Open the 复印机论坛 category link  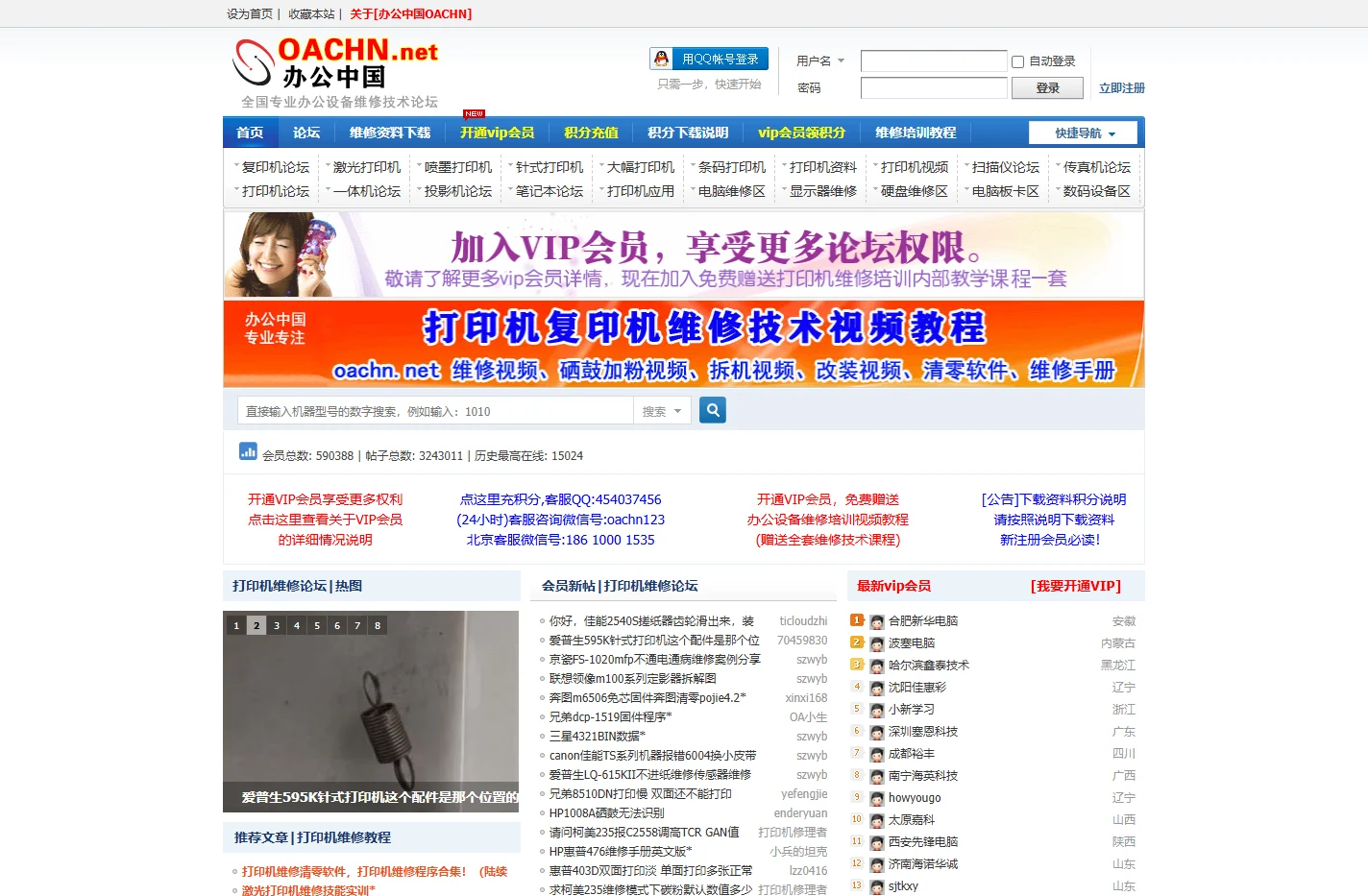[276, 167]
